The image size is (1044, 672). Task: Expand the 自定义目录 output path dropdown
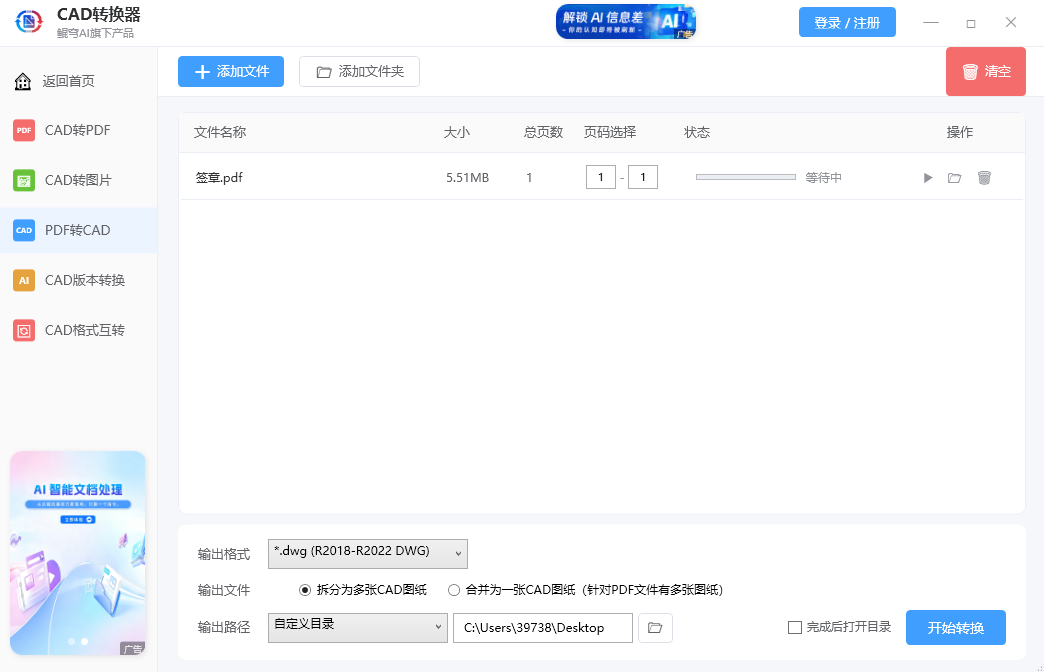coord(357,627)
